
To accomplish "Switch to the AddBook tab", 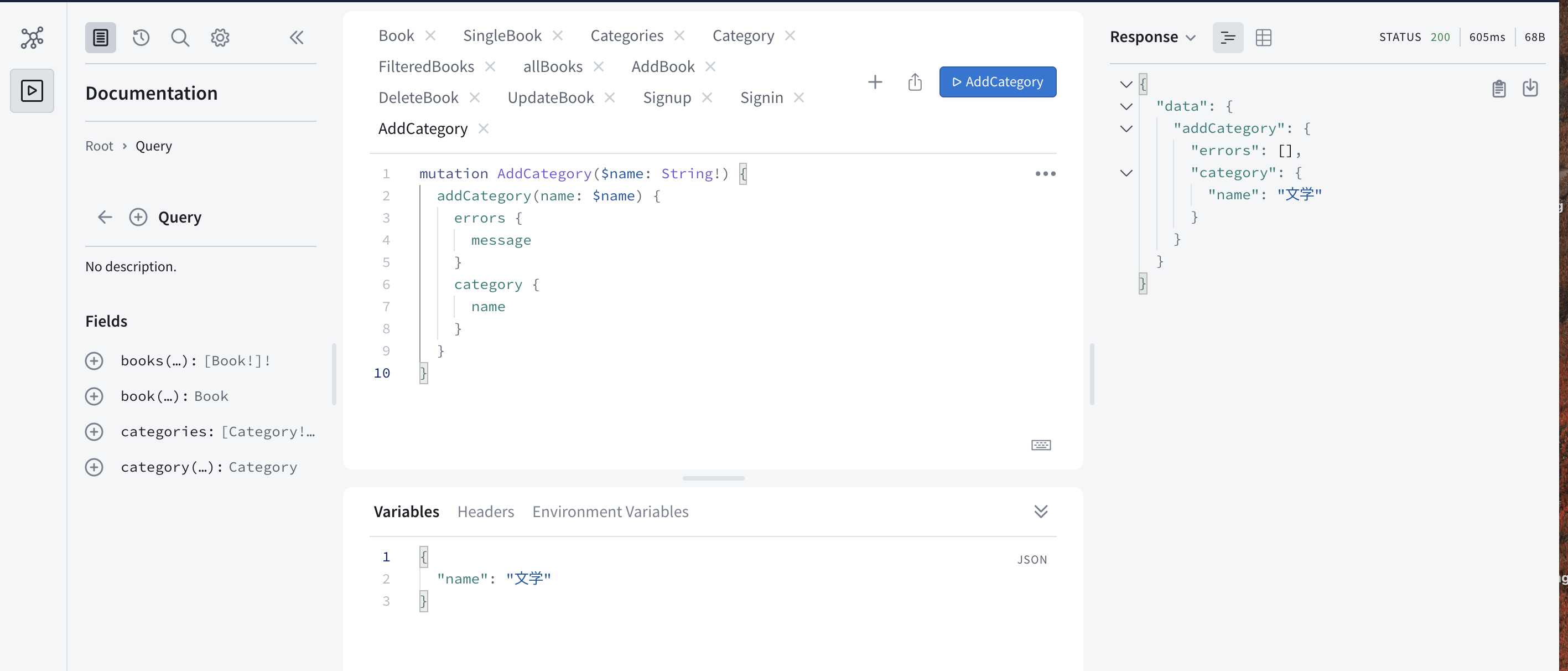I will [x=663, y=66].
